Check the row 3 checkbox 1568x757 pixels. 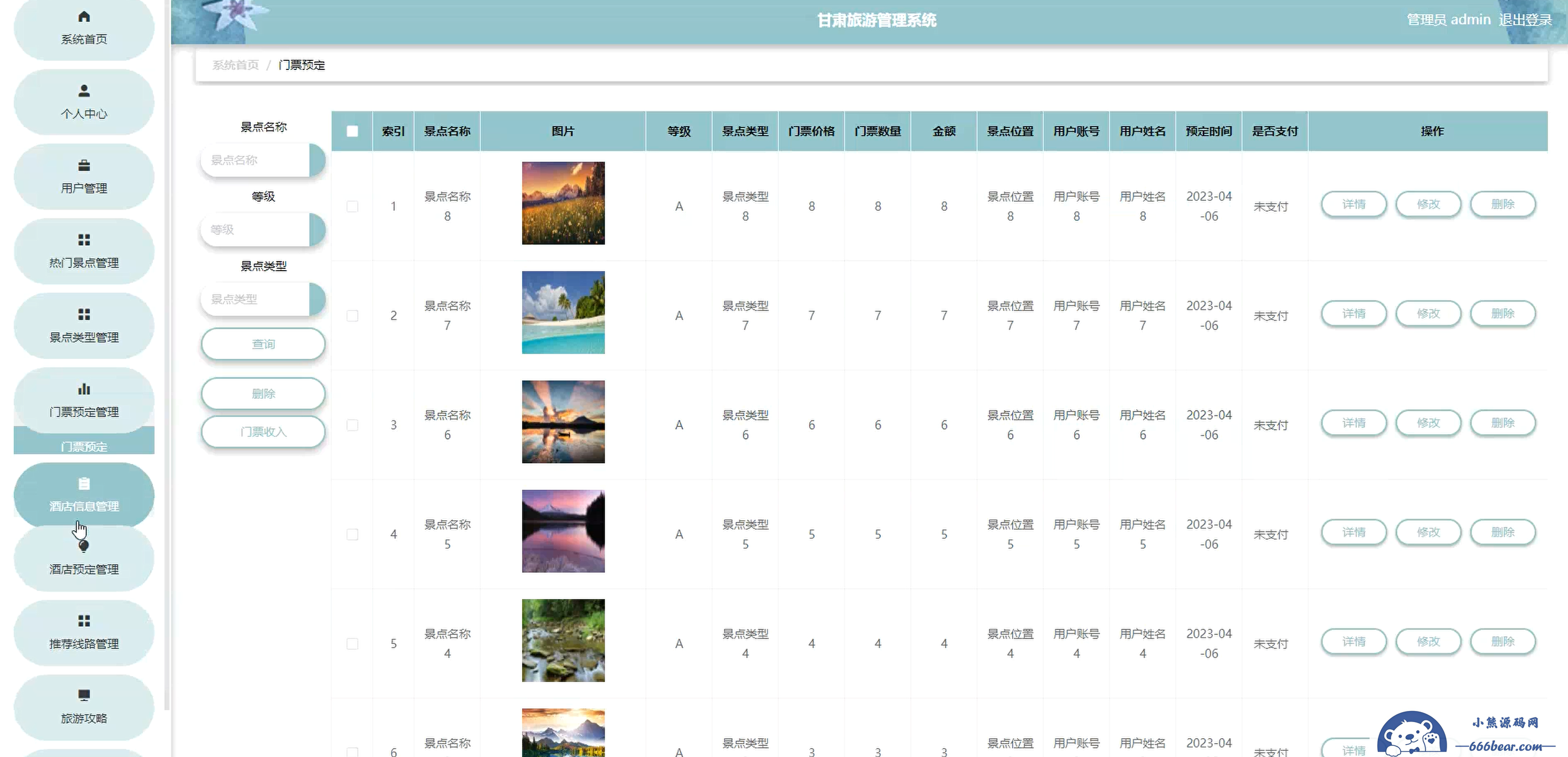[353, 424]
